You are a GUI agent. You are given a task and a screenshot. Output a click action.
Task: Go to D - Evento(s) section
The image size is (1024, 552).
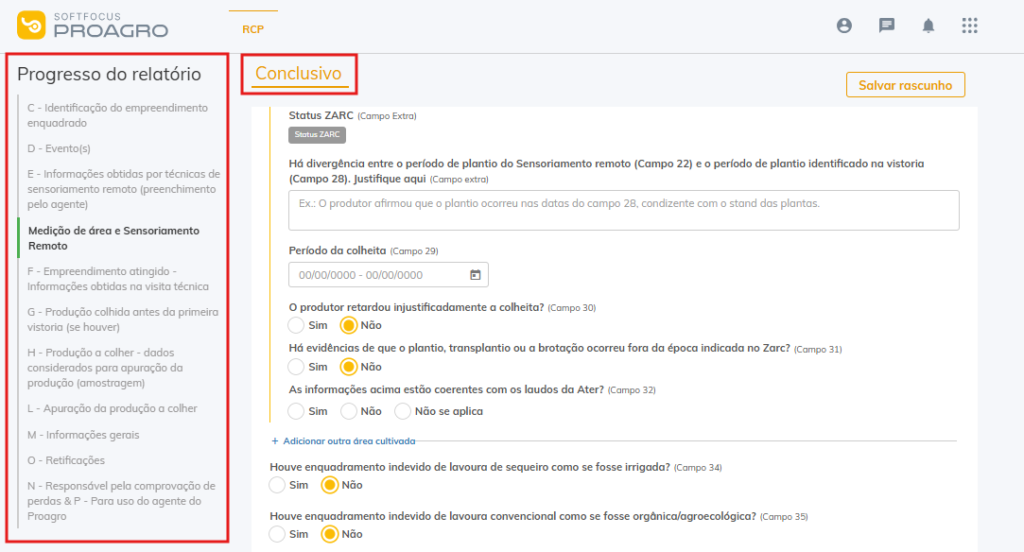[x=59, y=148]
